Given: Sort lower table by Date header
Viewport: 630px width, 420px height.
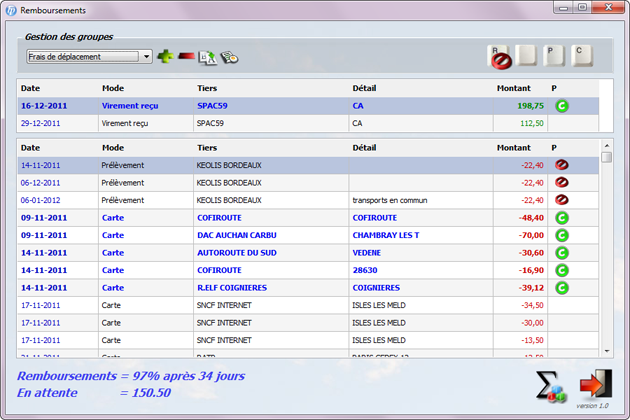Looking at the screenshot, I should click(30, 148).
